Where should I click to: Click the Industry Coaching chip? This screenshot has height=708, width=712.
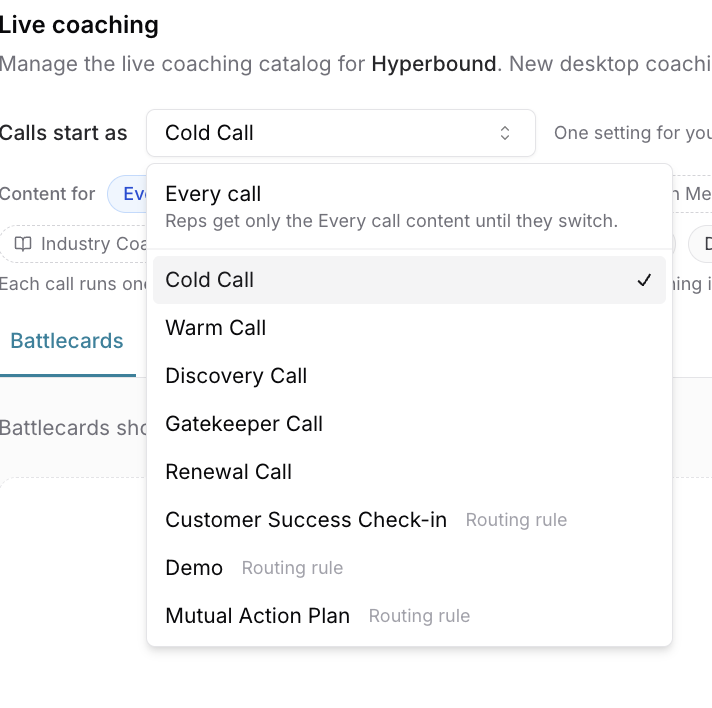pos(75,244)
